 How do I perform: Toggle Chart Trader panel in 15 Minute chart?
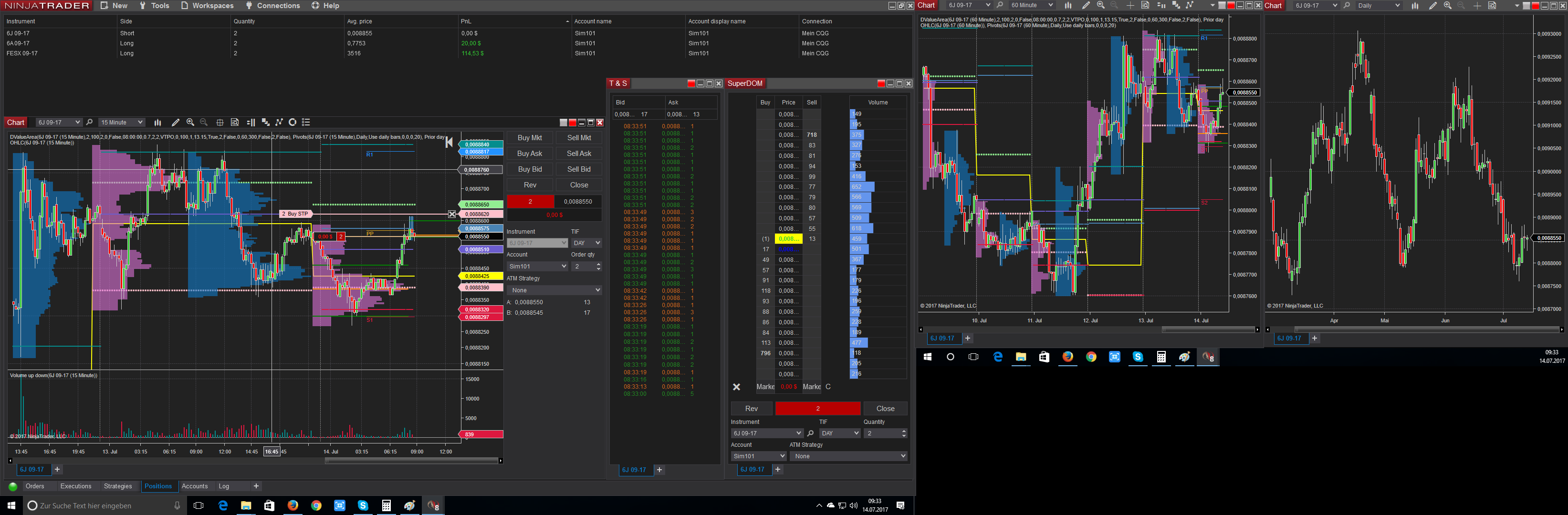coord(251,122)
